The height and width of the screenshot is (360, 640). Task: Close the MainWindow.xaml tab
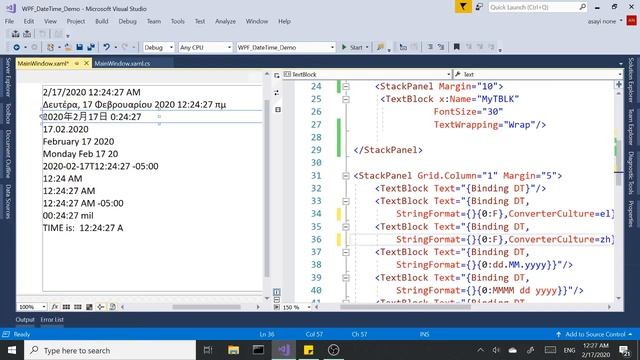tap(87, 63)
